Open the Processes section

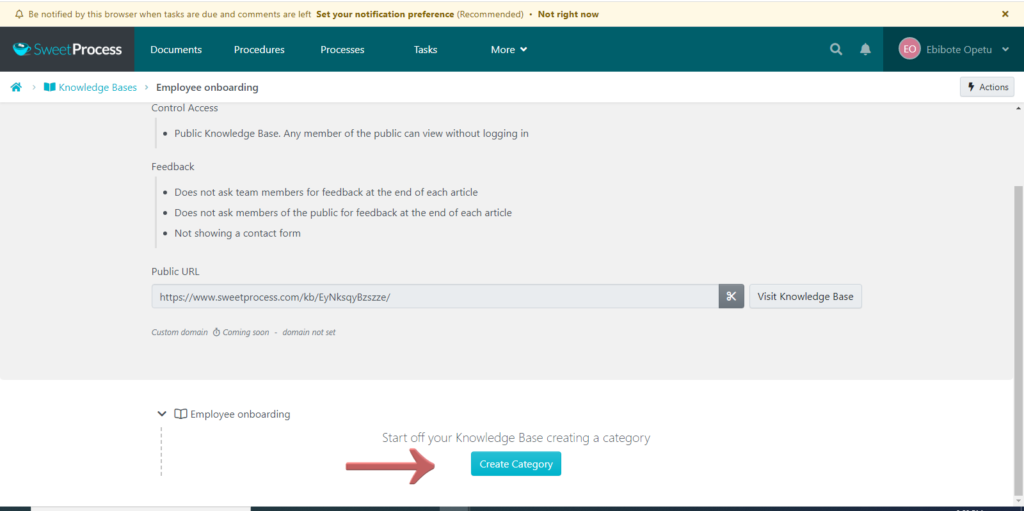342,49
